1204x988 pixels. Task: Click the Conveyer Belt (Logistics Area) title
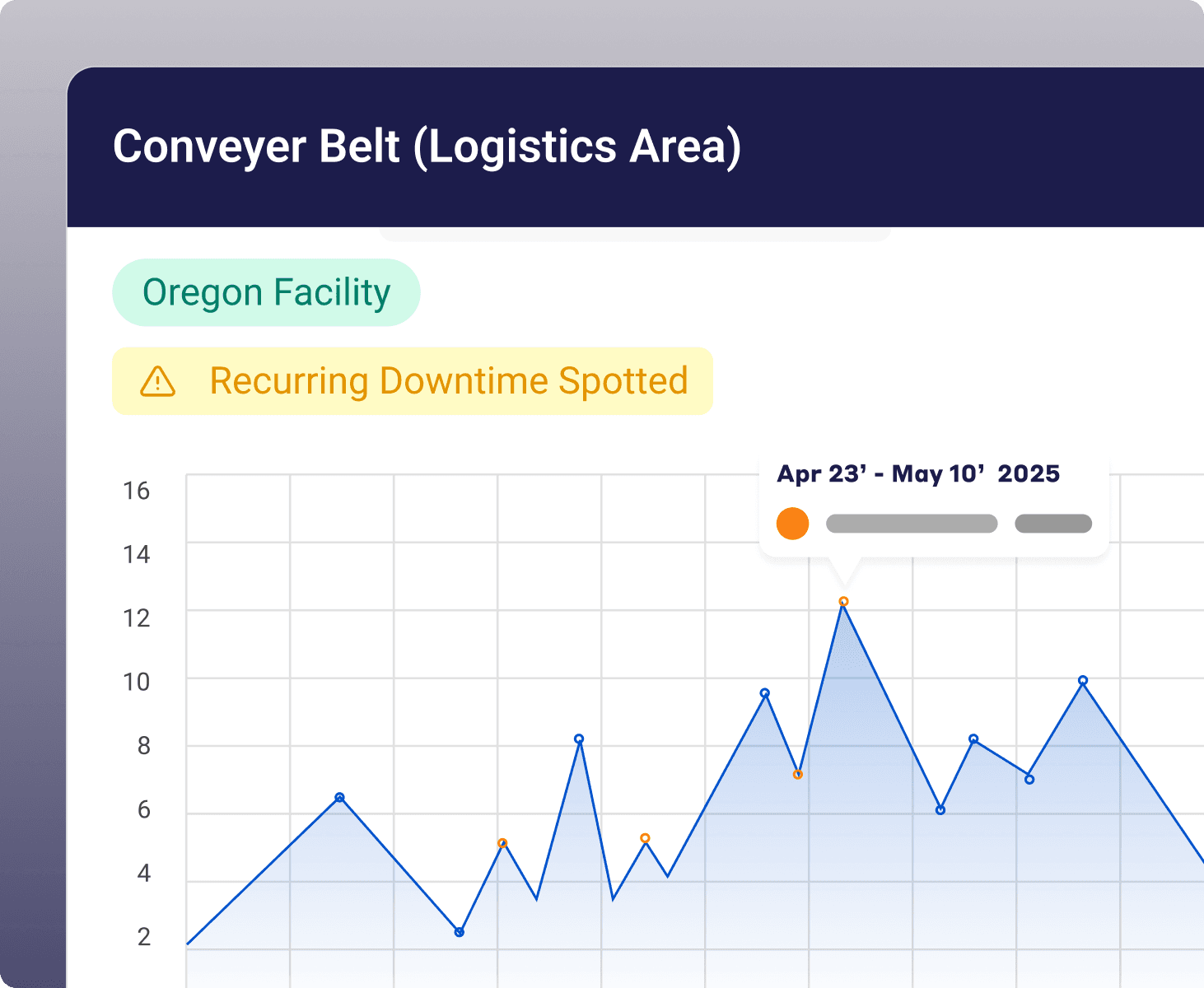427,147
